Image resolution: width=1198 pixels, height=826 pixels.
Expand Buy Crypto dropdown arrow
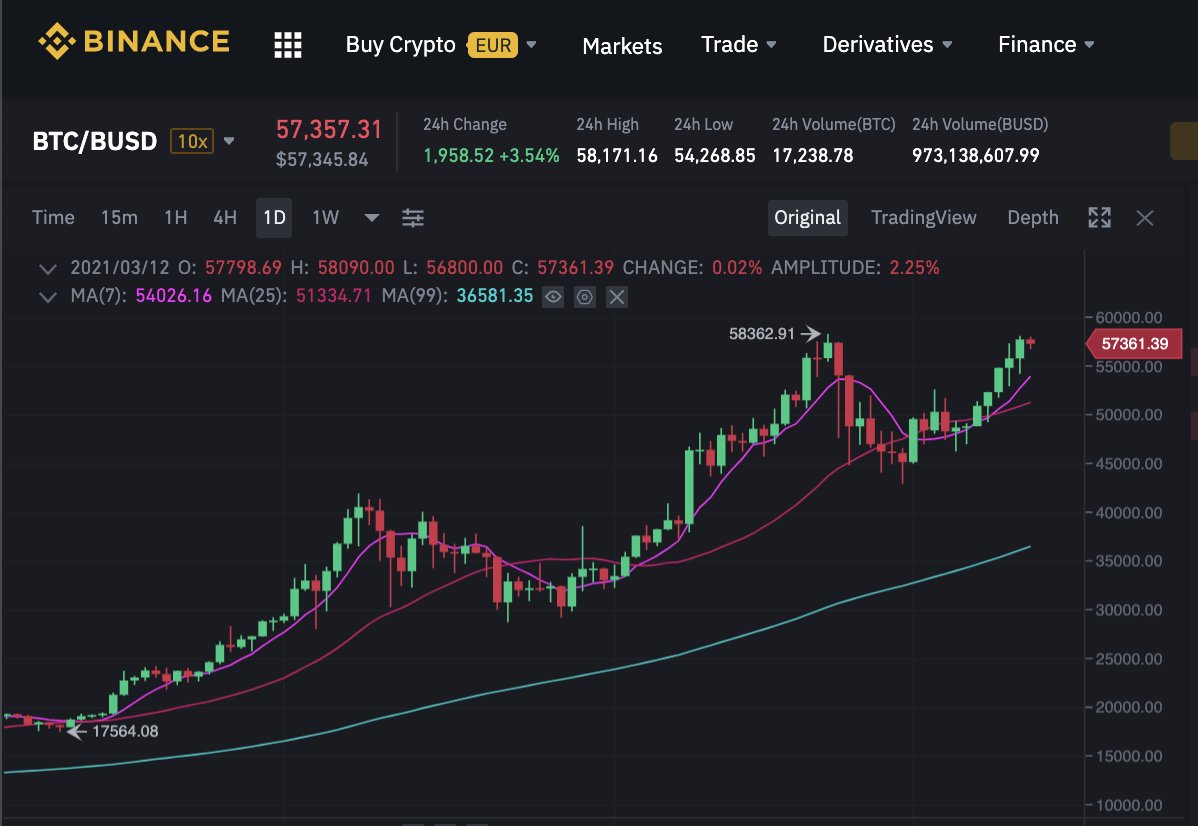tap(532, 44)
